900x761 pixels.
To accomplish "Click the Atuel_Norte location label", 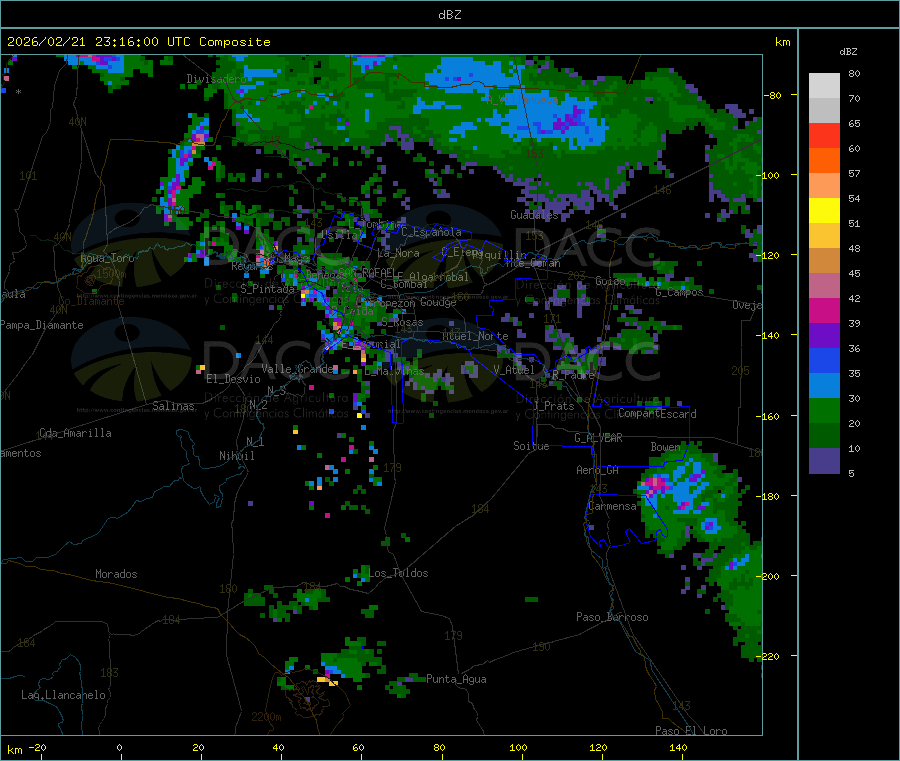I will coord(475,336).
